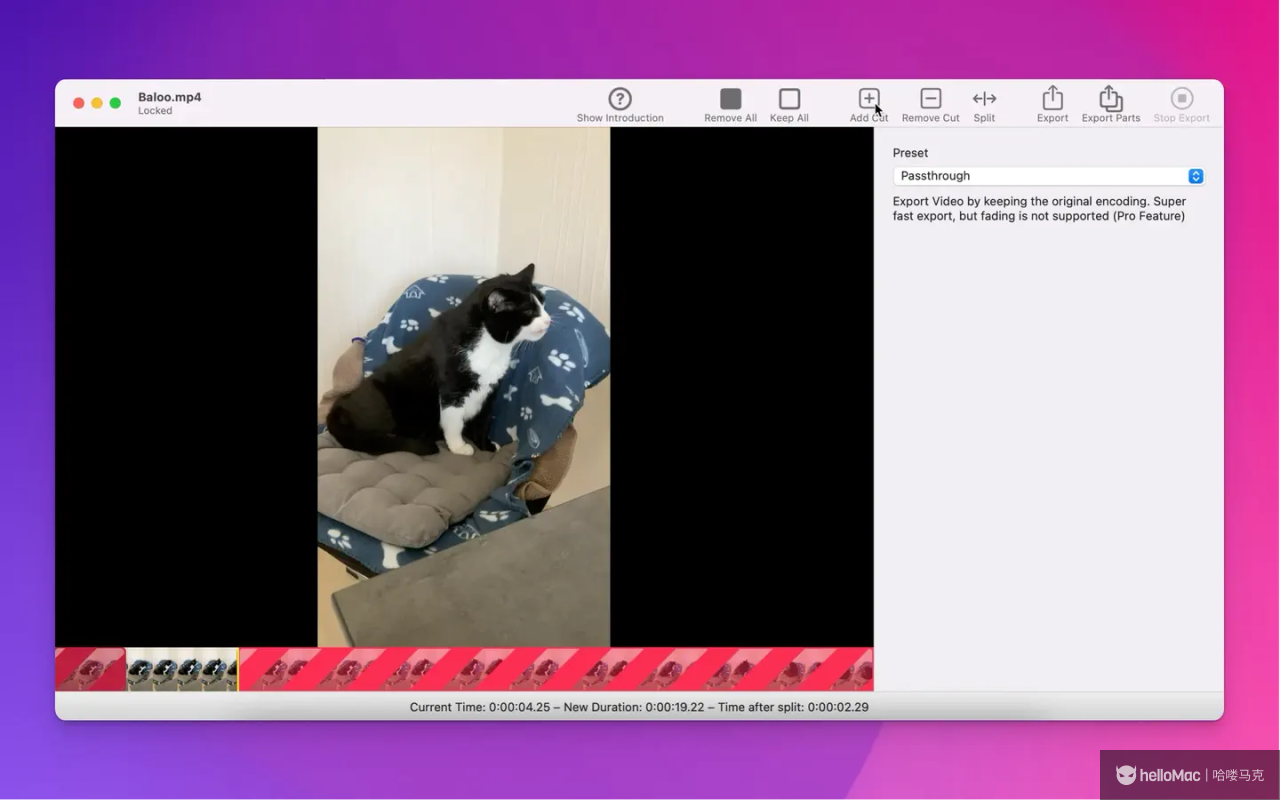The width and height of the screenshot is (1280, 800).
Task: Click the Remove Cut toolbar icon
Action: point(930,99)
